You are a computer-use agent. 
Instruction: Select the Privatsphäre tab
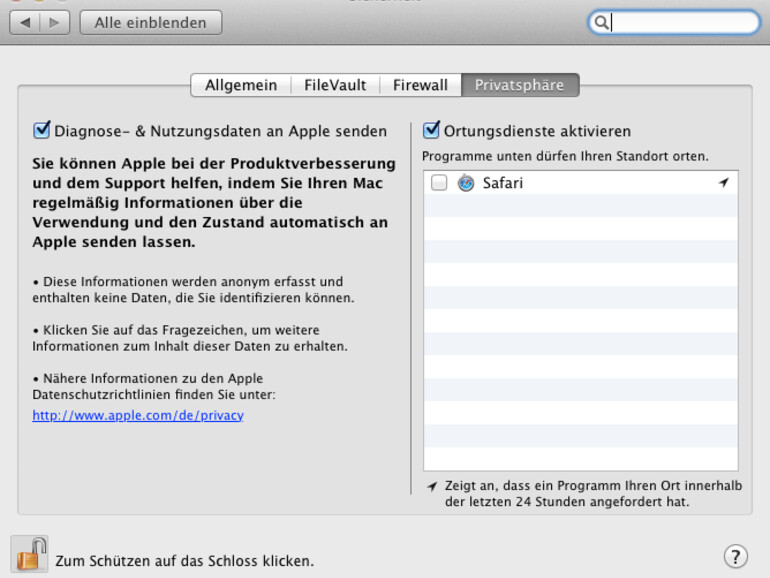point(520,85)
